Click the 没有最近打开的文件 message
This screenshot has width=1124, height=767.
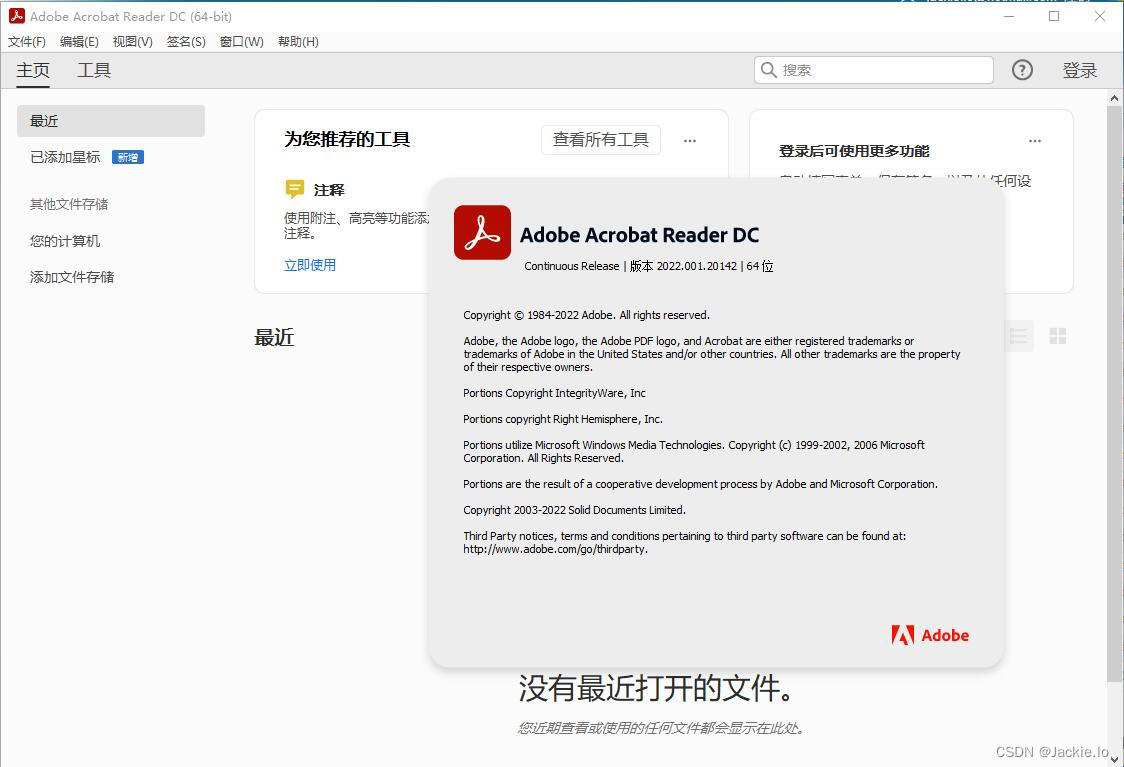click(x=656, y=687)
